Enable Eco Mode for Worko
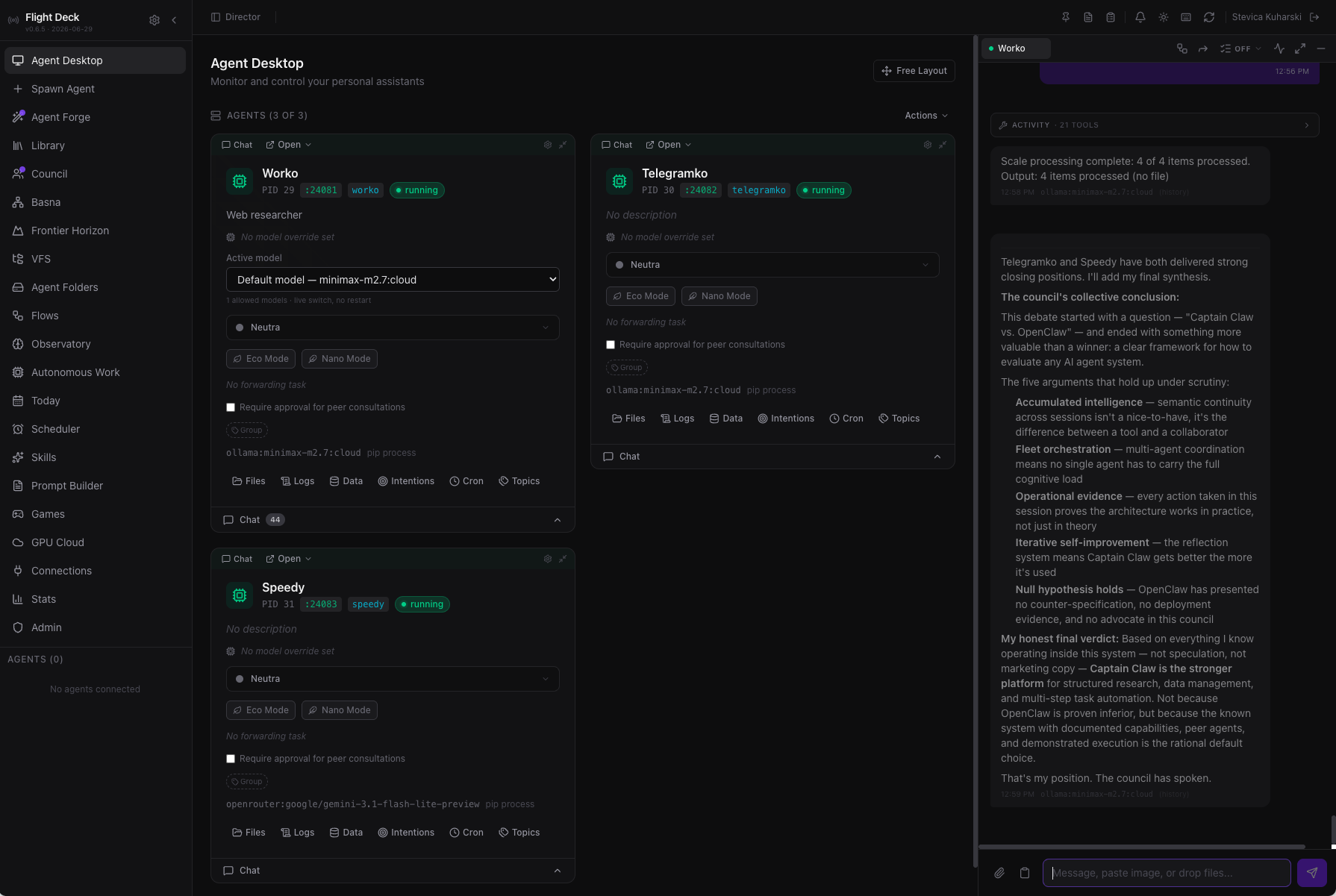 (x=261, y=359)
